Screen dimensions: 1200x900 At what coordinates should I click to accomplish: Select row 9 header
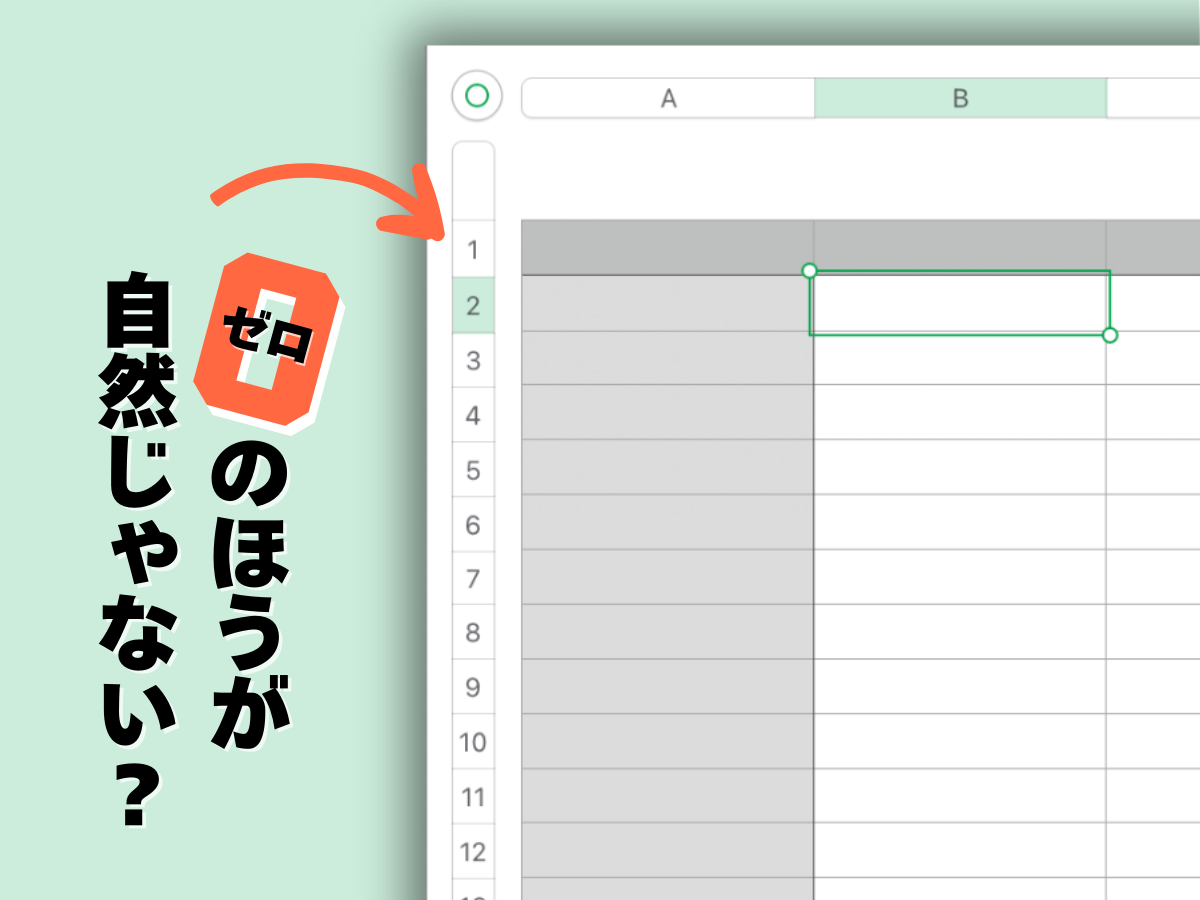474,688
